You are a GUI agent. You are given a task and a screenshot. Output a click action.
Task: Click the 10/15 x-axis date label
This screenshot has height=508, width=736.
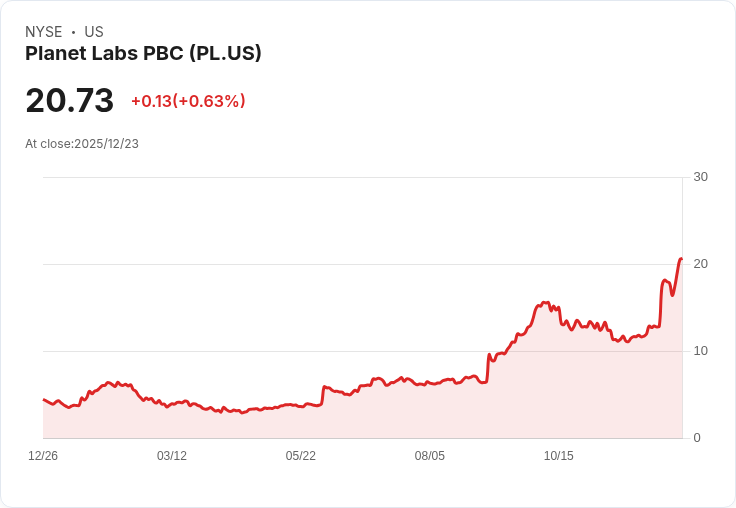click(559, 456)
